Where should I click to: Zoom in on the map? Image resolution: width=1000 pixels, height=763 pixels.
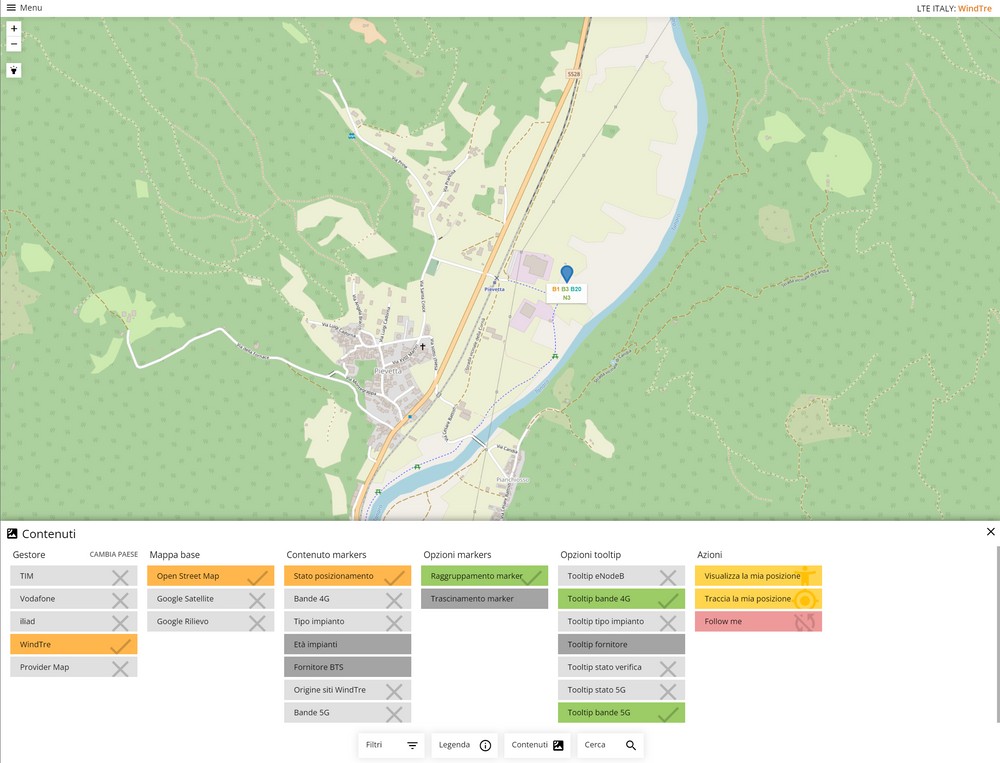point(14,29)
